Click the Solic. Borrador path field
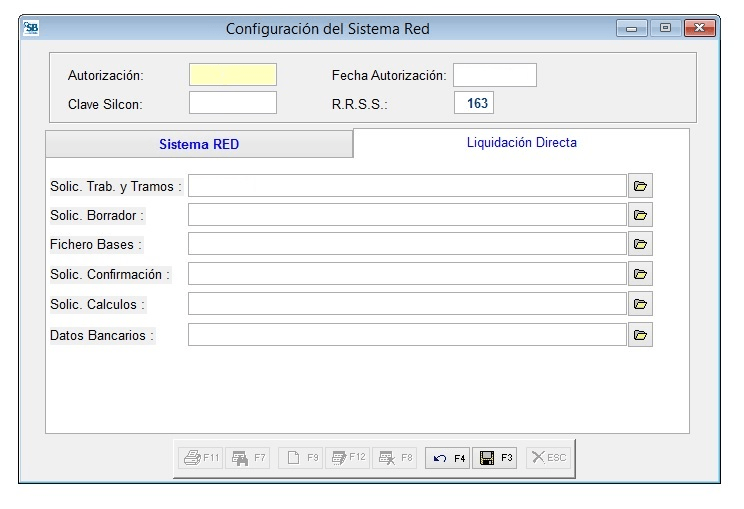 pyautogui.click(x=407, y=215)
